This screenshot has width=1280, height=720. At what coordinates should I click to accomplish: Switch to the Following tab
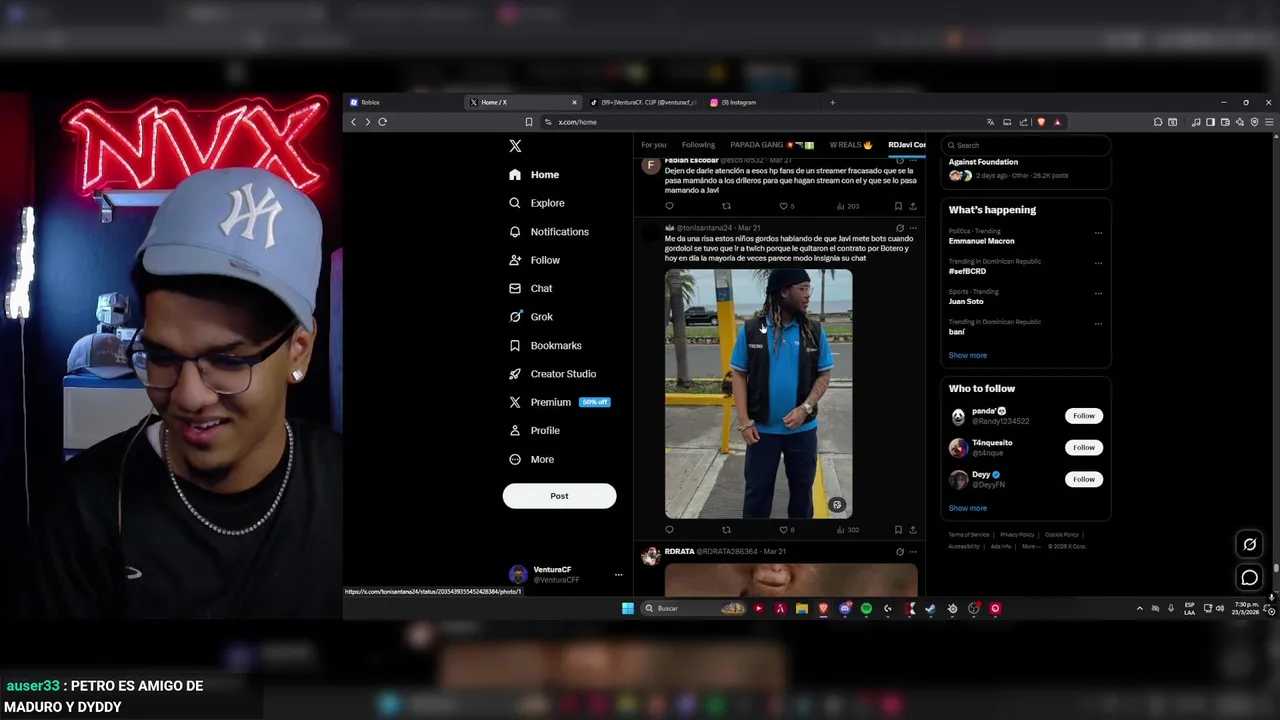pyautogui.click(x=698, y=145)
